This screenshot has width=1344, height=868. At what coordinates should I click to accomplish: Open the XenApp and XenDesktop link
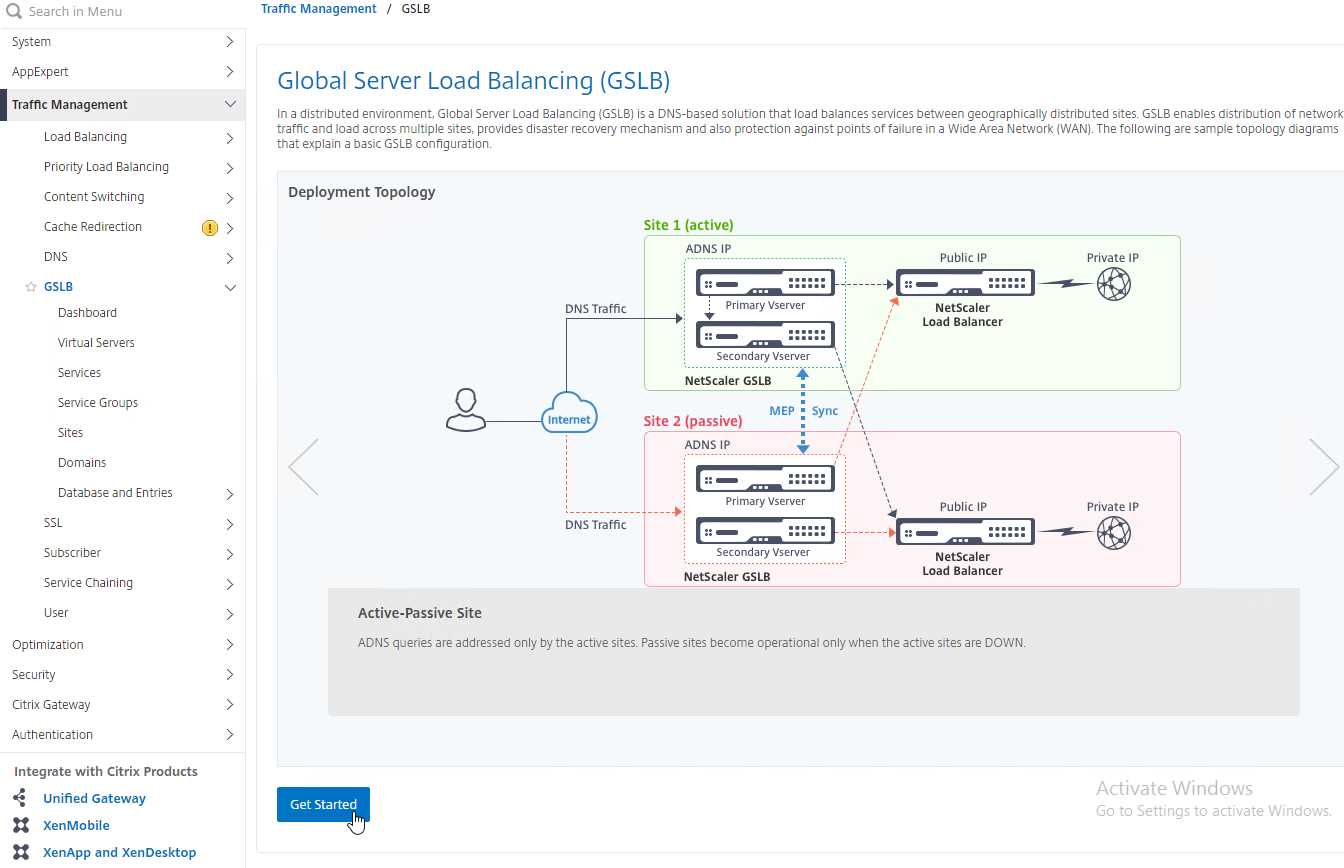[x=120, y=853]
